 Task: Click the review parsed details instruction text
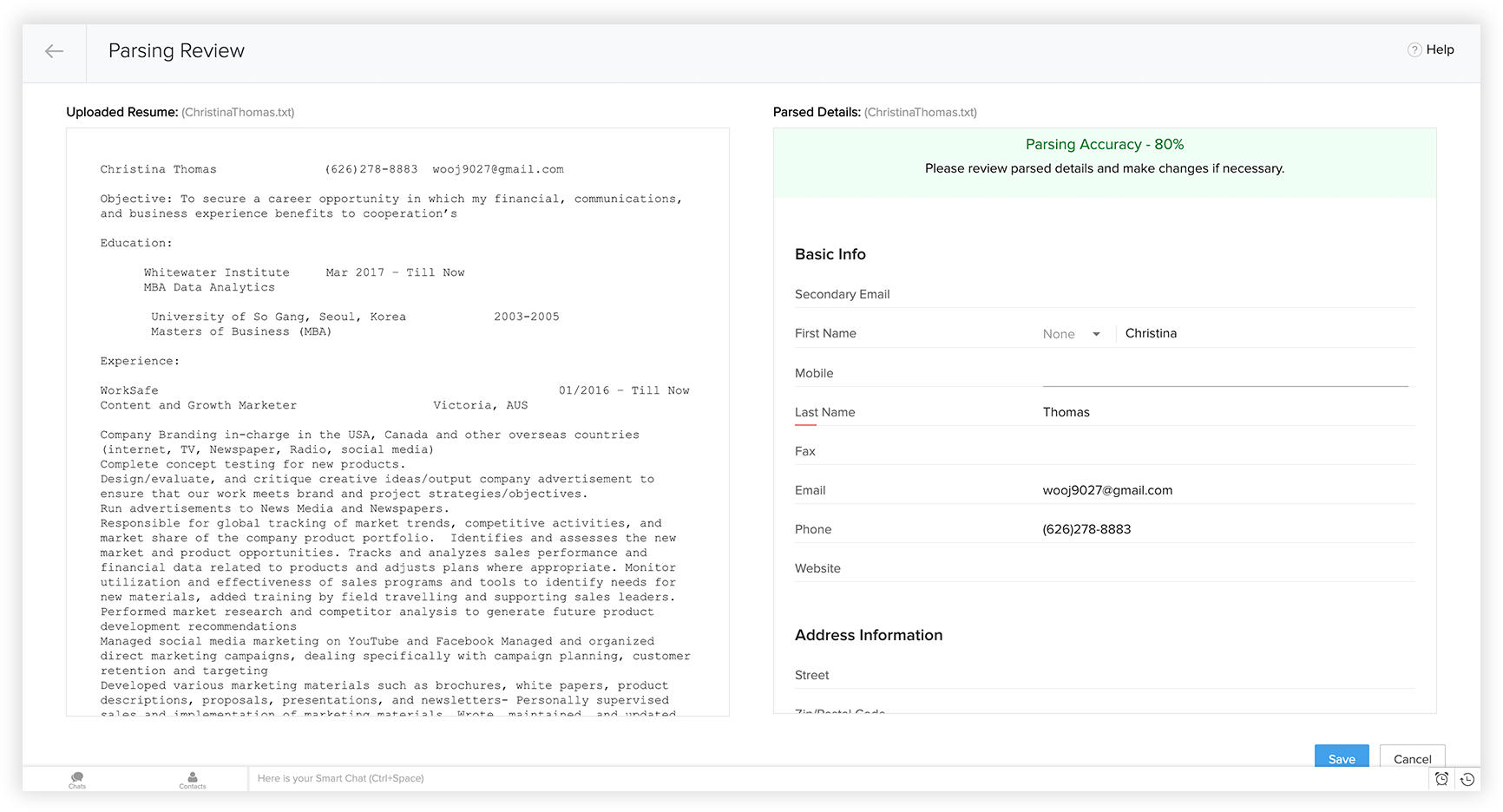(x=1105, y=168)
